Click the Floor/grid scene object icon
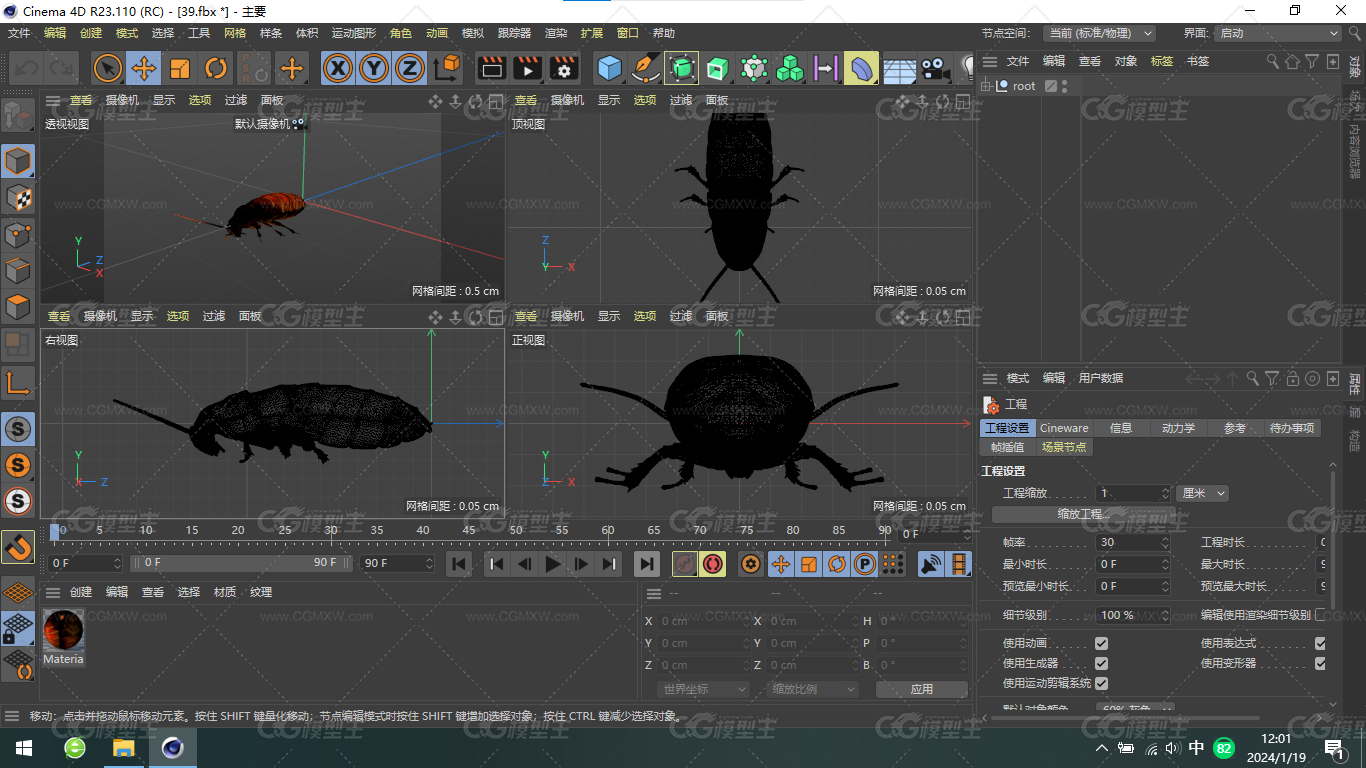Viewport: 1366px width, 768px height. coord(899,68)
